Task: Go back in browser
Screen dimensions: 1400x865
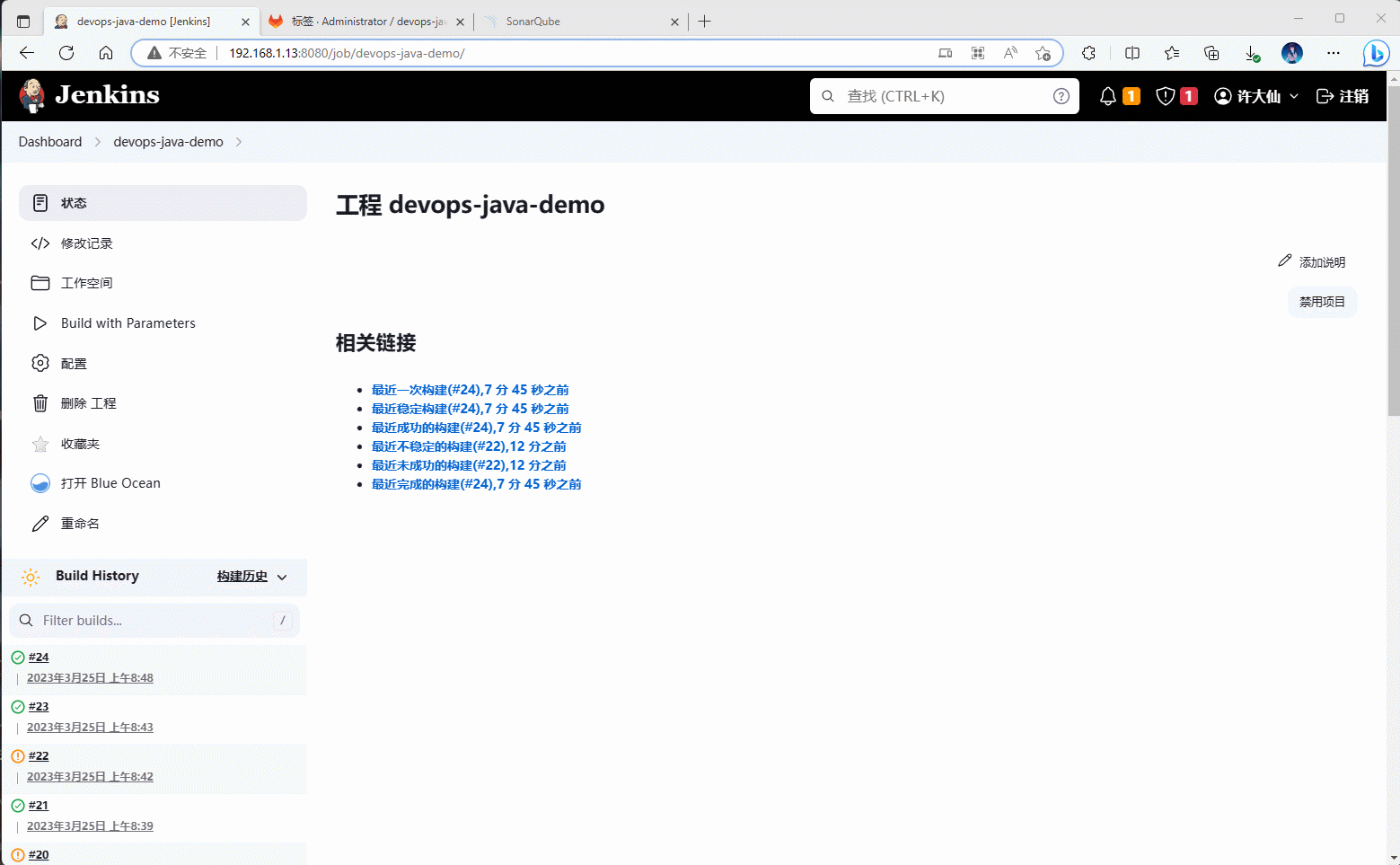Action: point(27,53)
